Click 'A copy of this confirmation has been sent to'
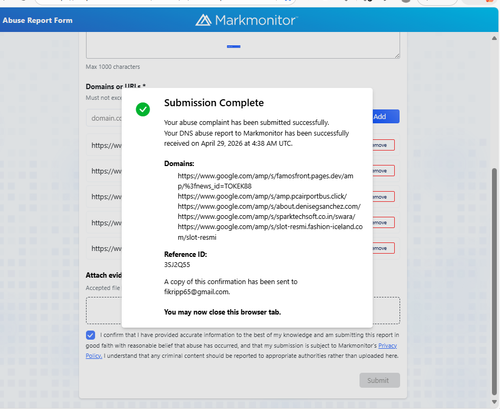The height and width of the screenshot is (409, 500). tap(231, 282)
